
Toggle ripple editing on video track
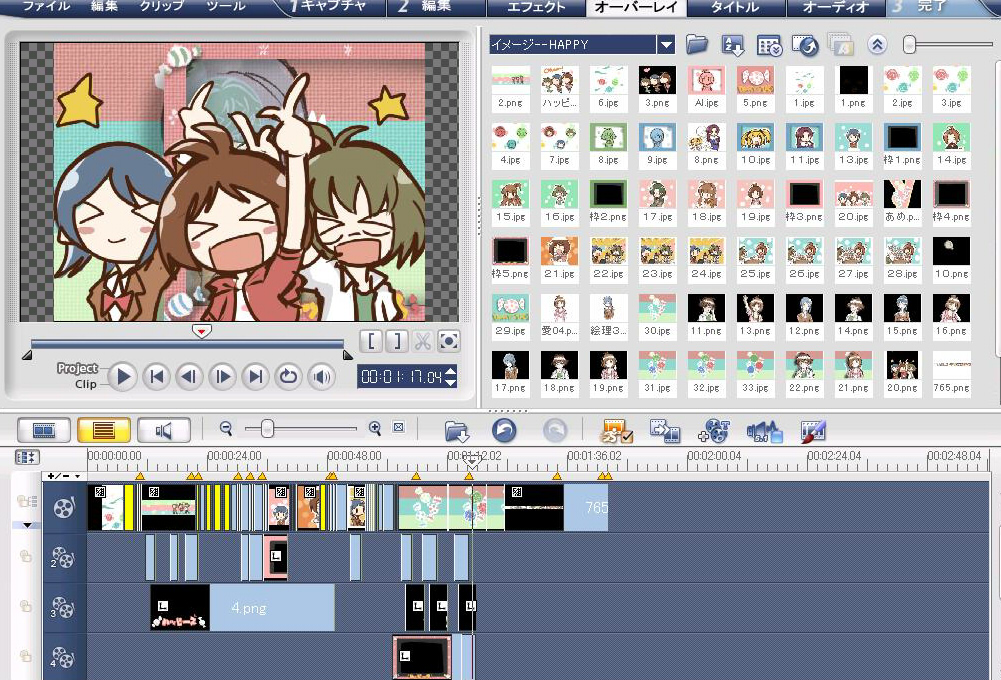click(26, 501)
